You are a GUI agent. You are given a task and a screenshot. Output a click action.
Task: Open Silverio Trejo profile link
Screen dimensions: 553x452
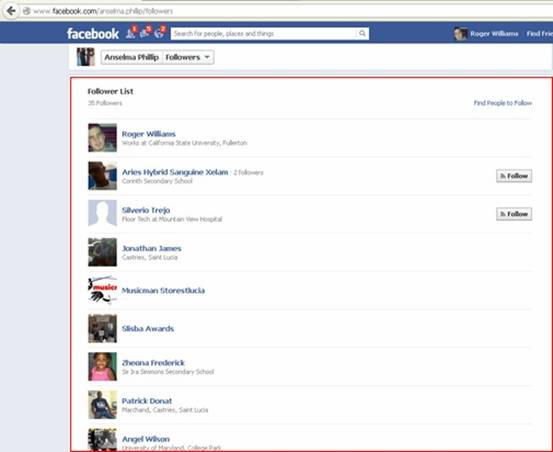[146, 210]
